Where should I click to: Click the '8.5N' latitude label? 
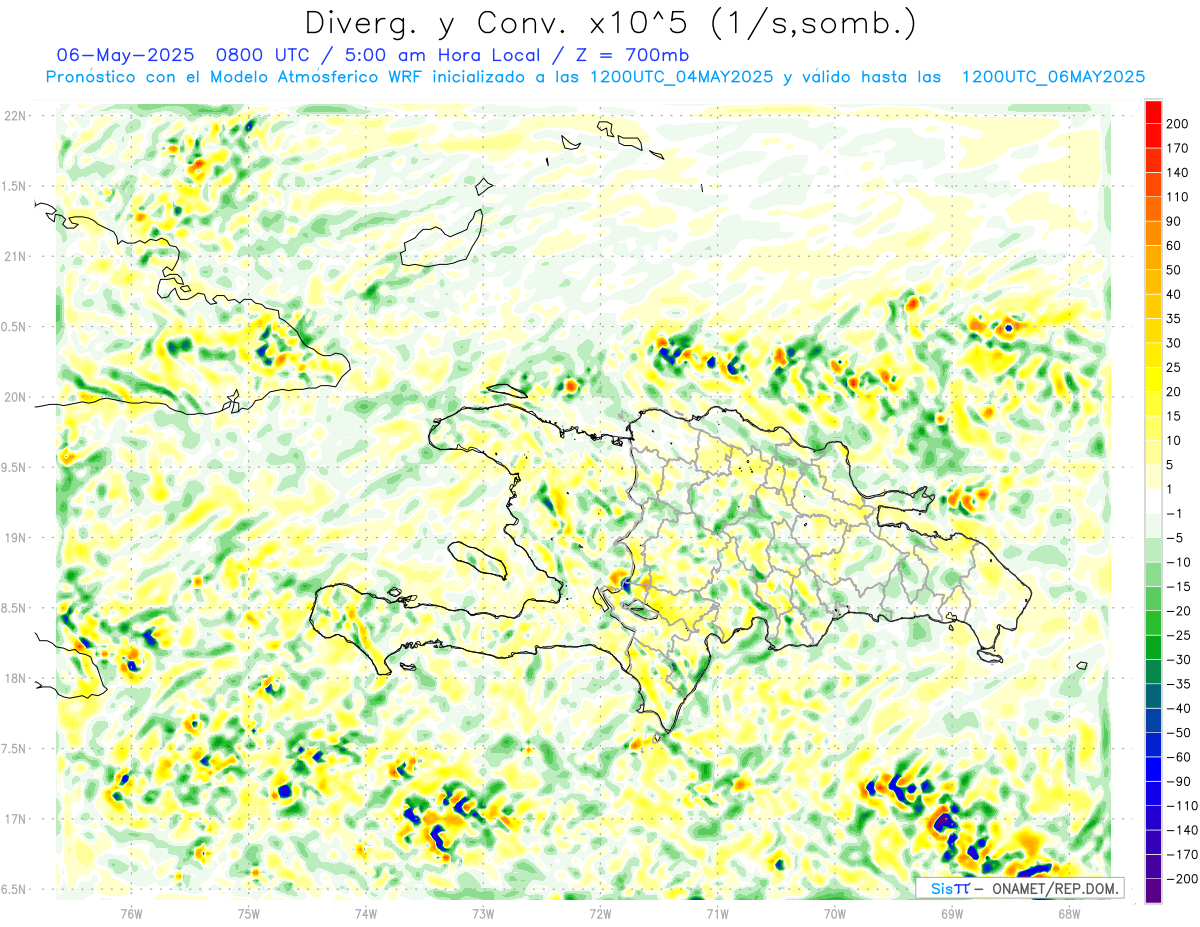coord(14,608)
